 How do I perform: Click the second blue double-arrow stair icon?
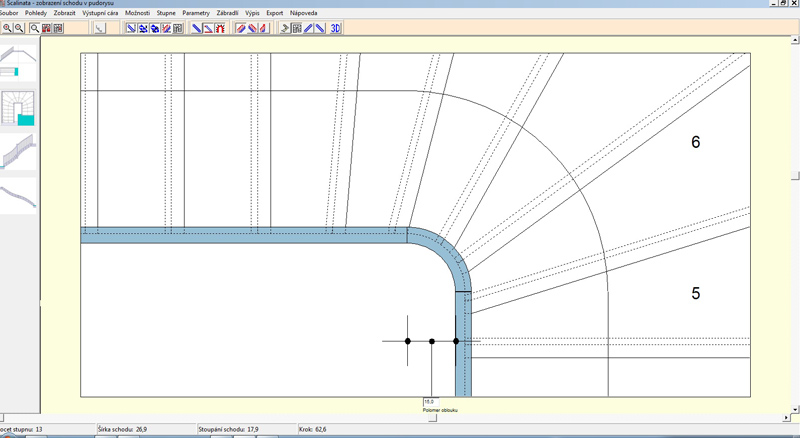143,28
